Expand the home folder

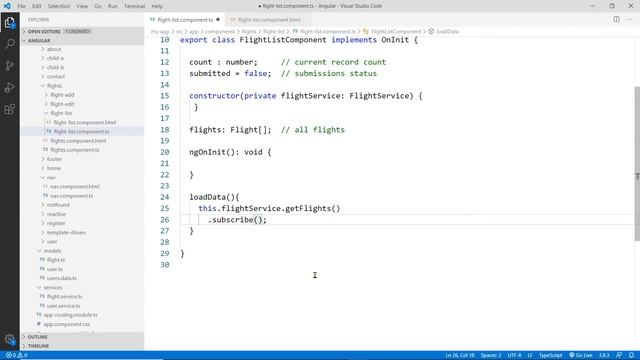(53, 168)
